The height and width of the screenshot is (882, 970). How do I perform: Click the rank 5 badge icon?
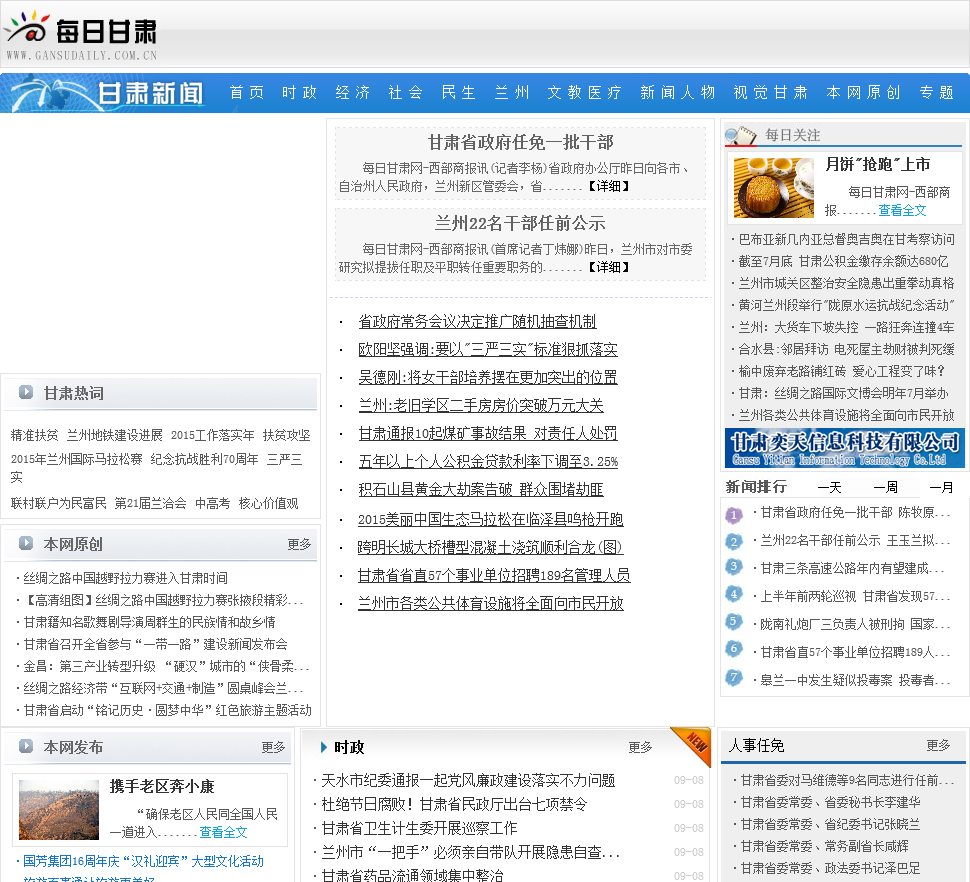point(734,621)
